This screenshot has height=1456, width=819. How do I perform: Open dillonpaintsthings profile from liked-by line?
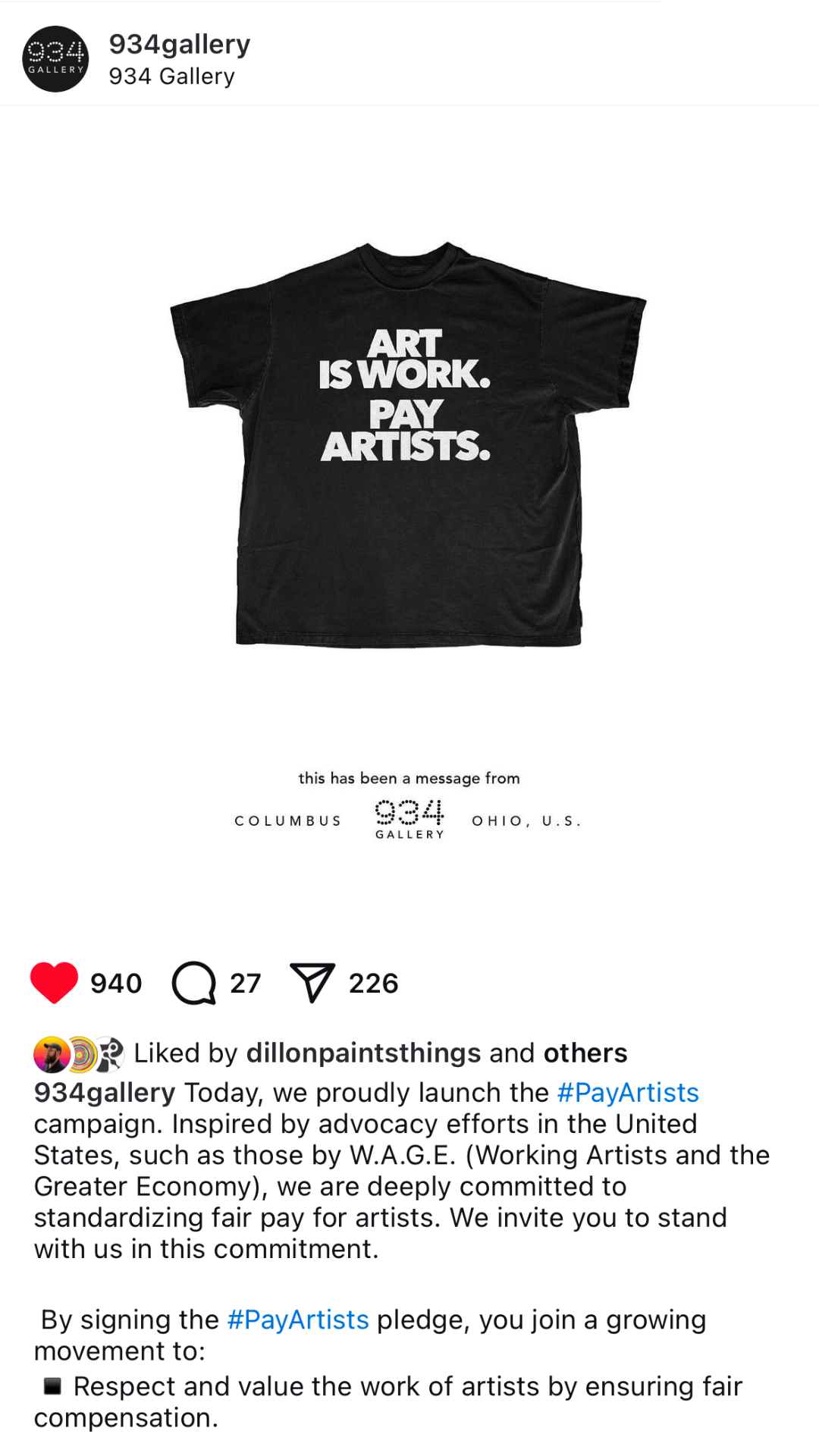[x=364, y=1053]
